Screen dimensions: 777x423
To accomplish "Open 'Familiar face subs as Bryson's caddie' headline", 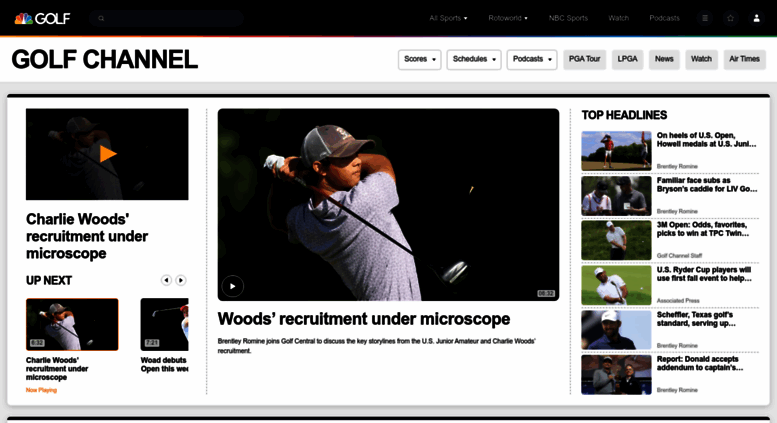I will point(707,185).
